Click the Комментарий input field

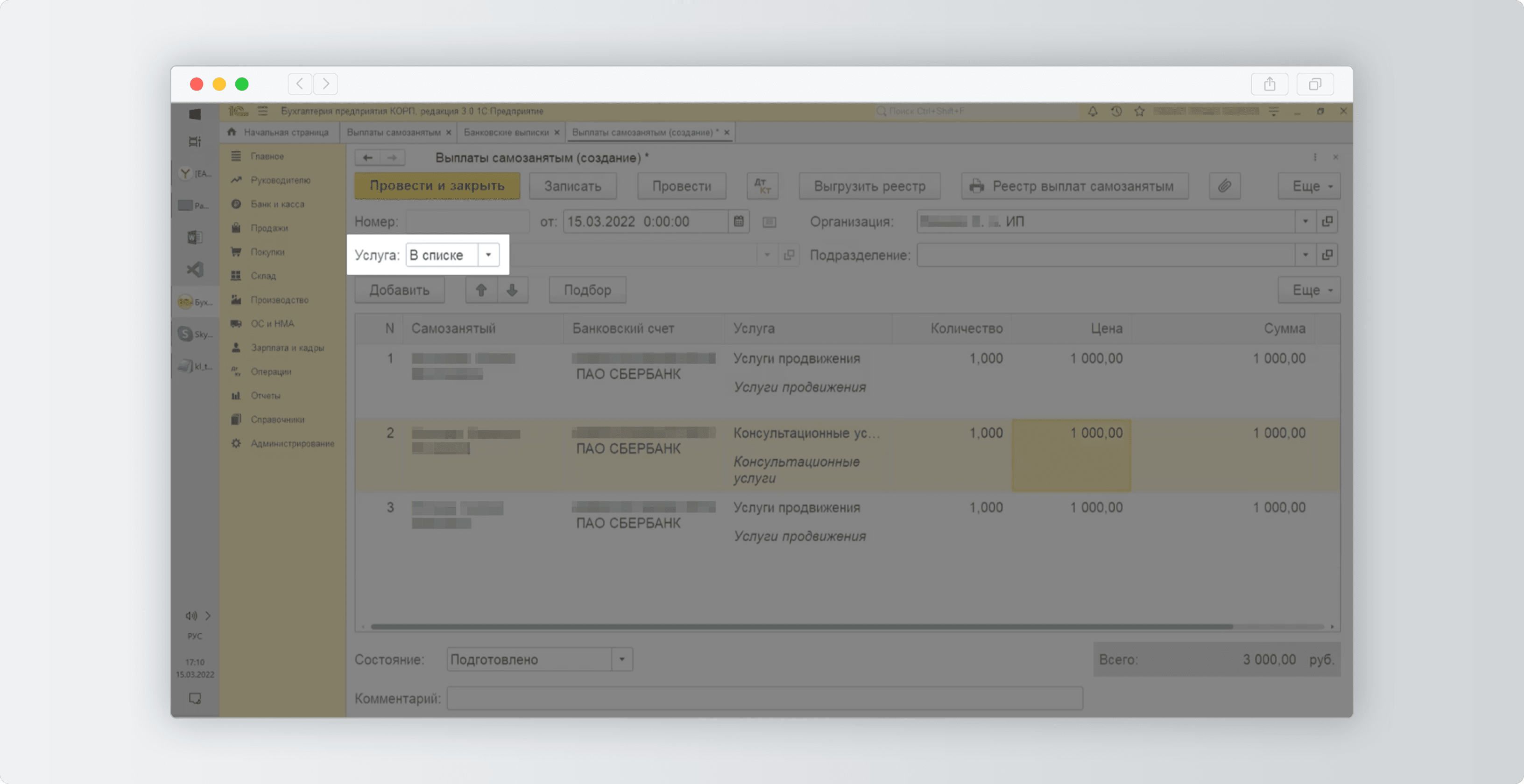tap(765, 698)
